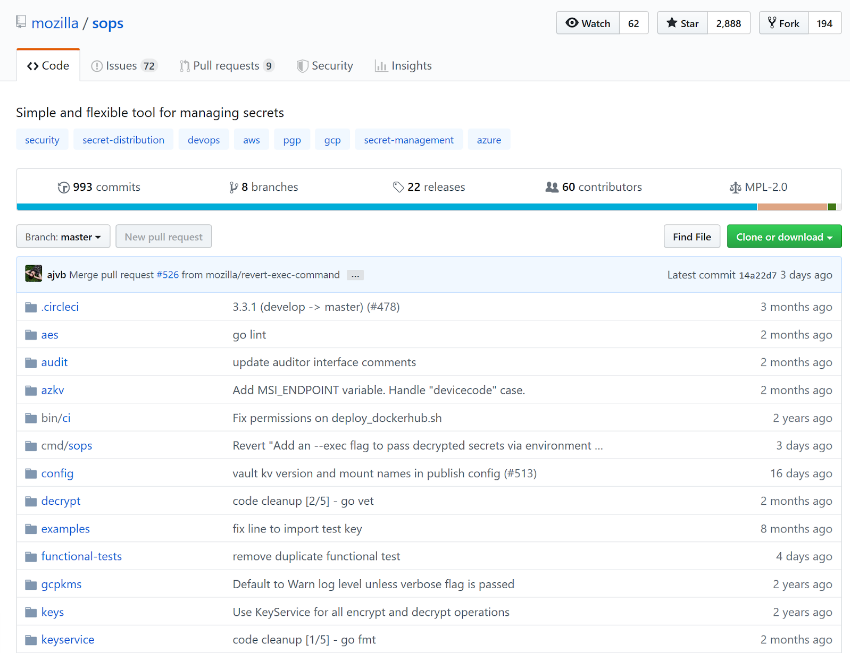Open the functional-tests folder
This screenshot has width=850, height=653.
click(81, 557)
